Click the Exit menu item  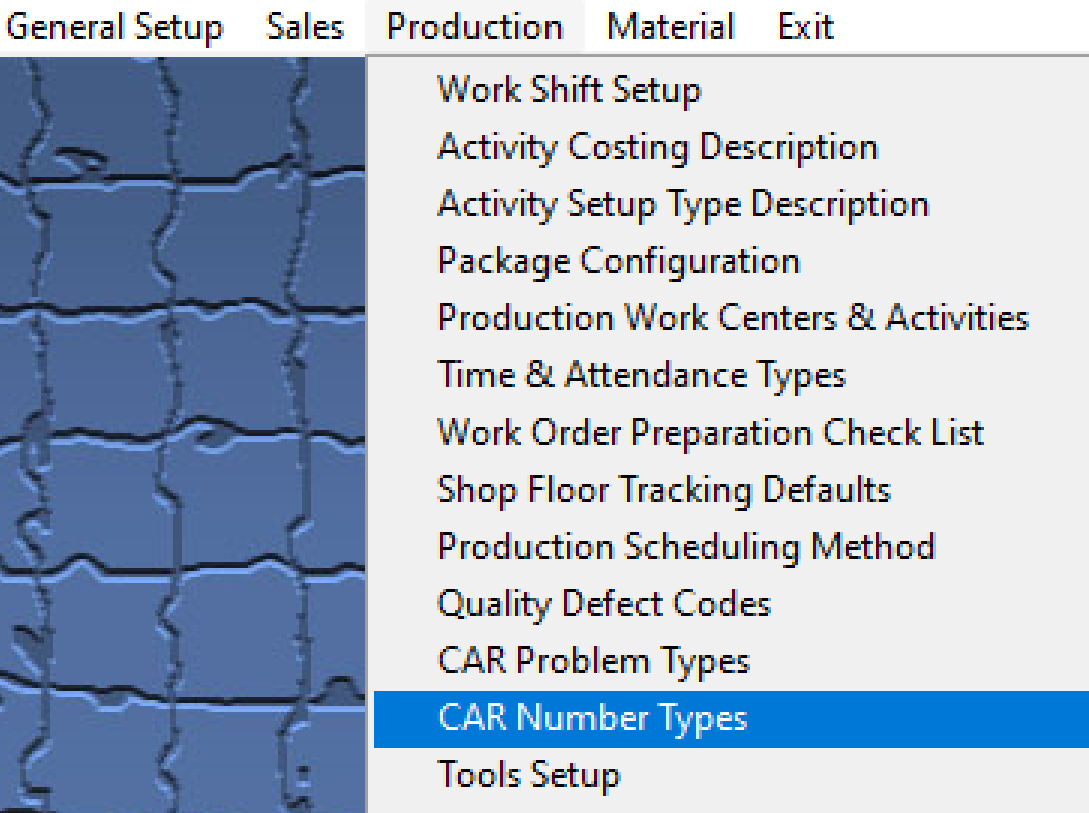point(806,27)
